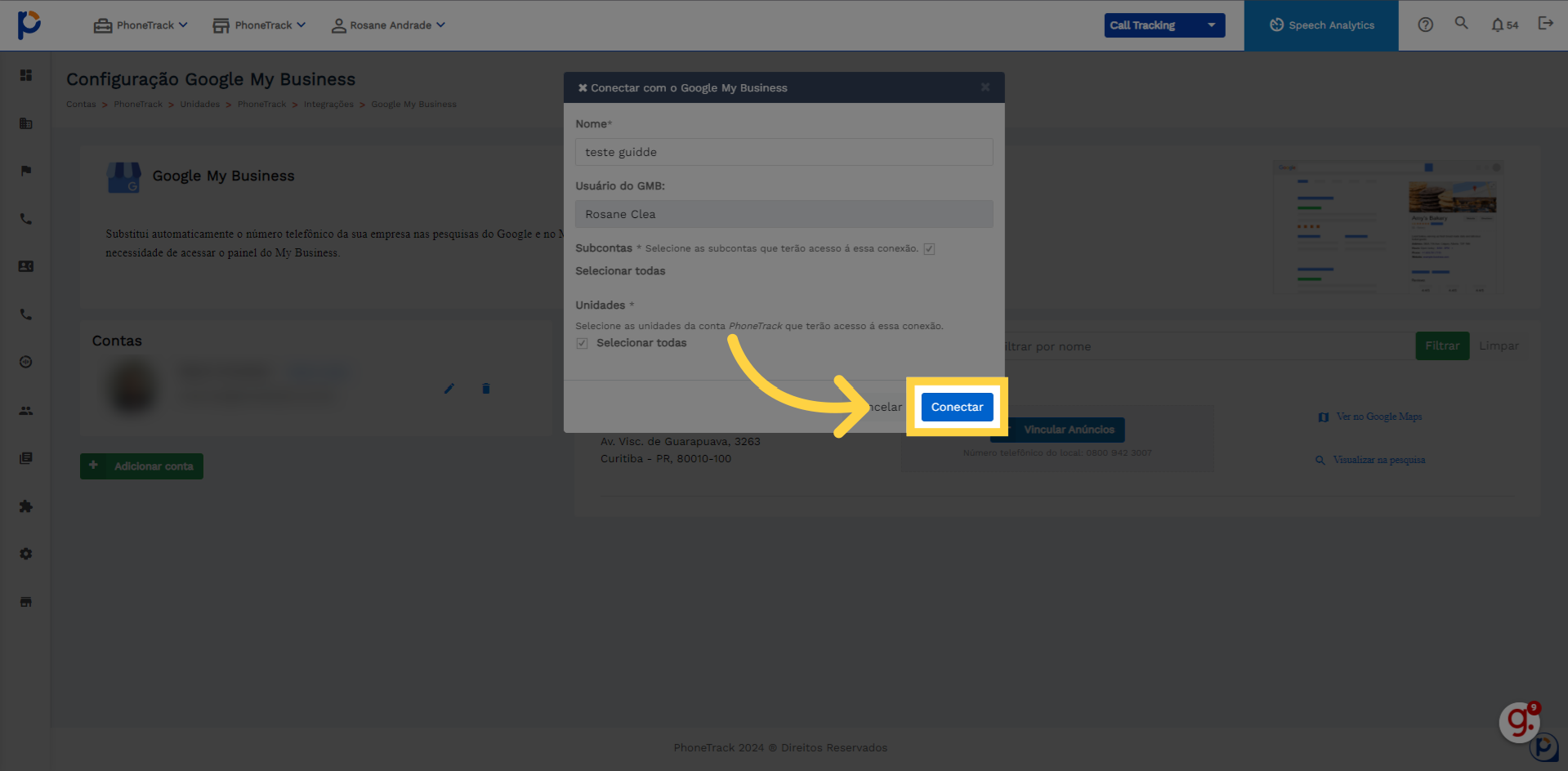This screenshot has width=1568, height=771.
Task: Delete the account with the trash icon
Action: tap(486, 389)
